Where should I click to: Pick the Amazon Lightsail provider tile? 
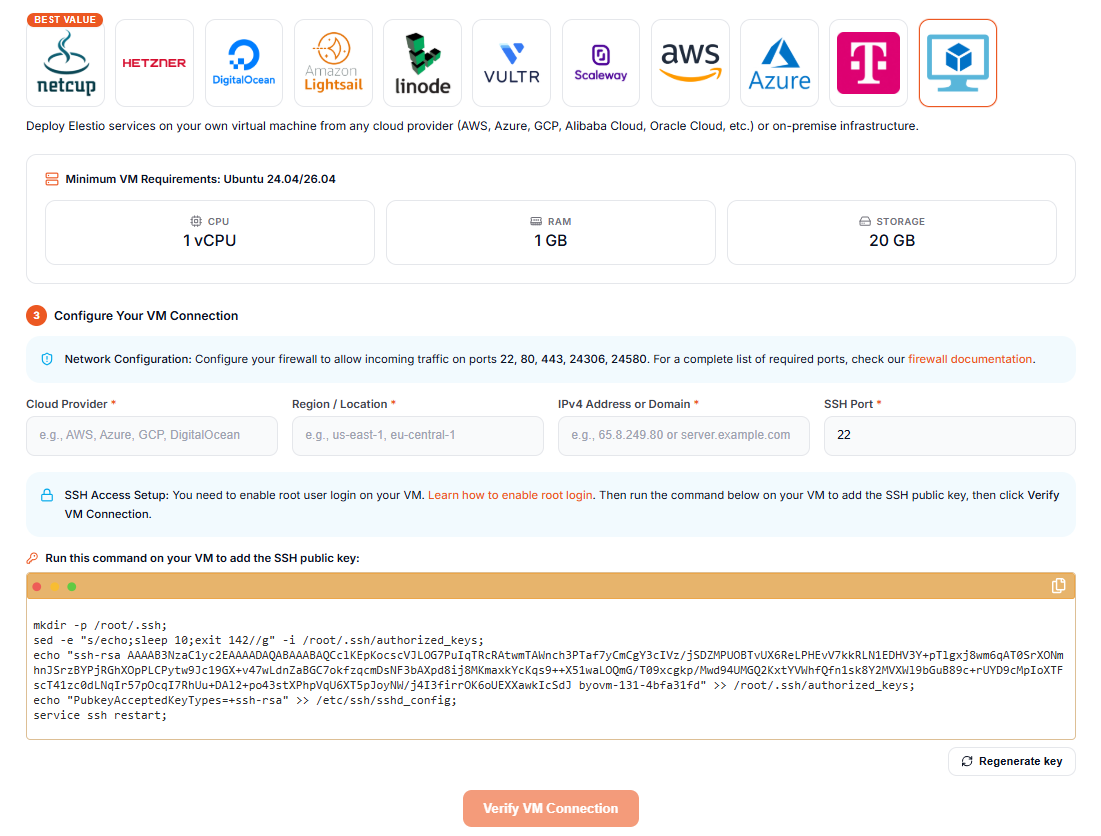(333, 63)
